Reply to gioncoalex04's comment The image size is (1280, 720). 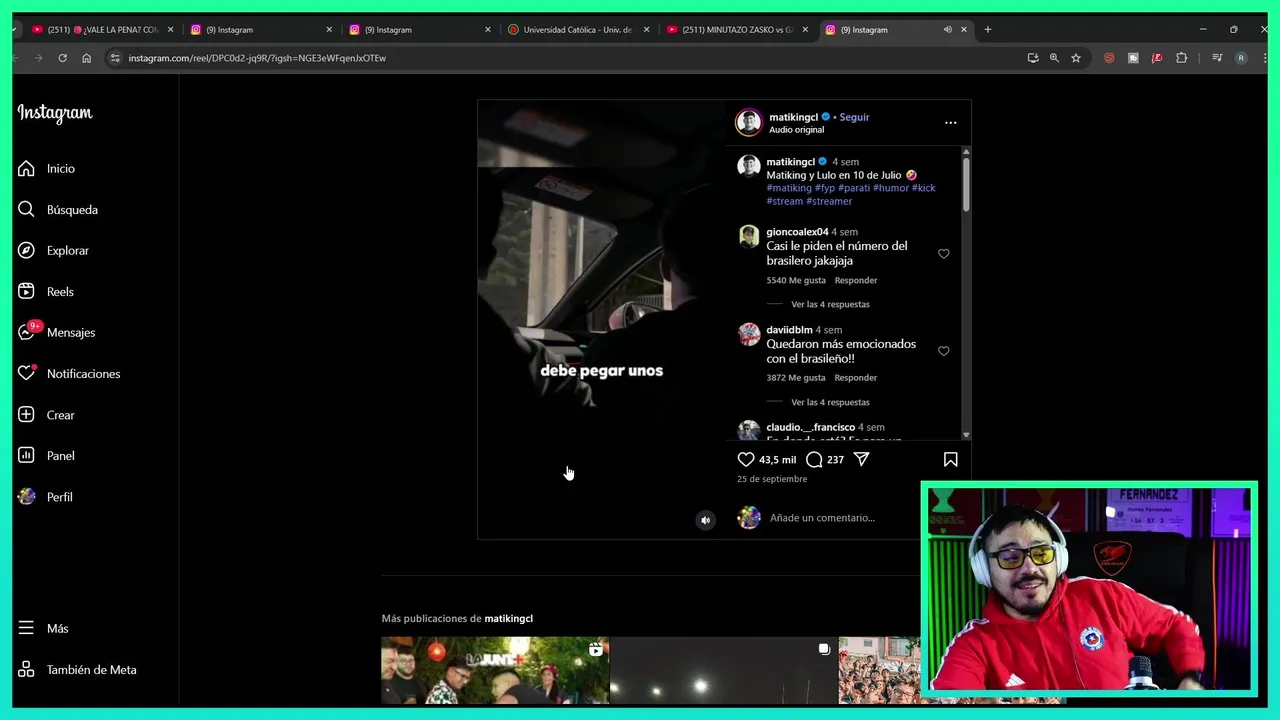coord(856,280)
